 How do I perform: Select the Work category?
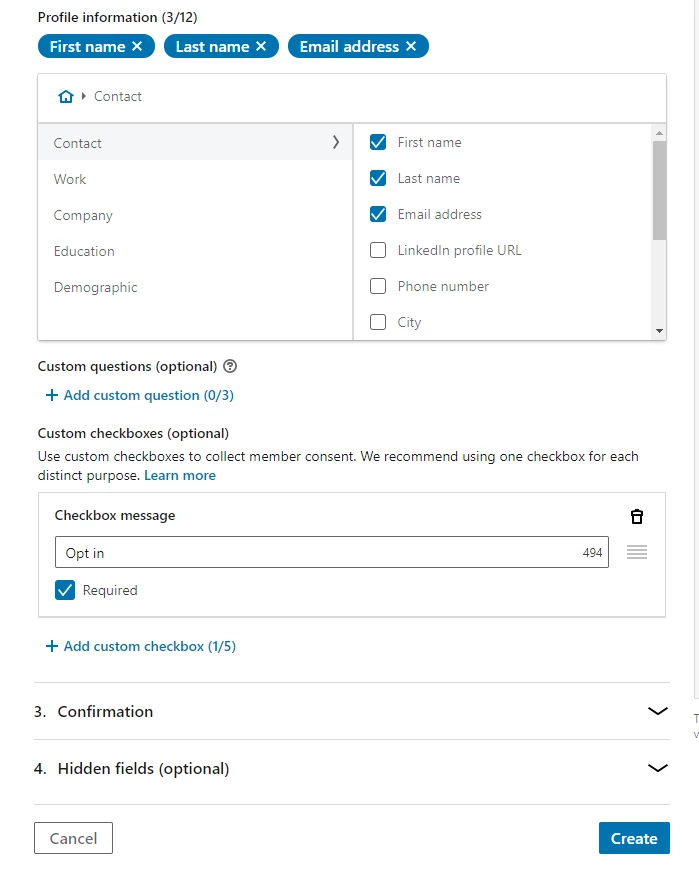click(x=70, y=180)
